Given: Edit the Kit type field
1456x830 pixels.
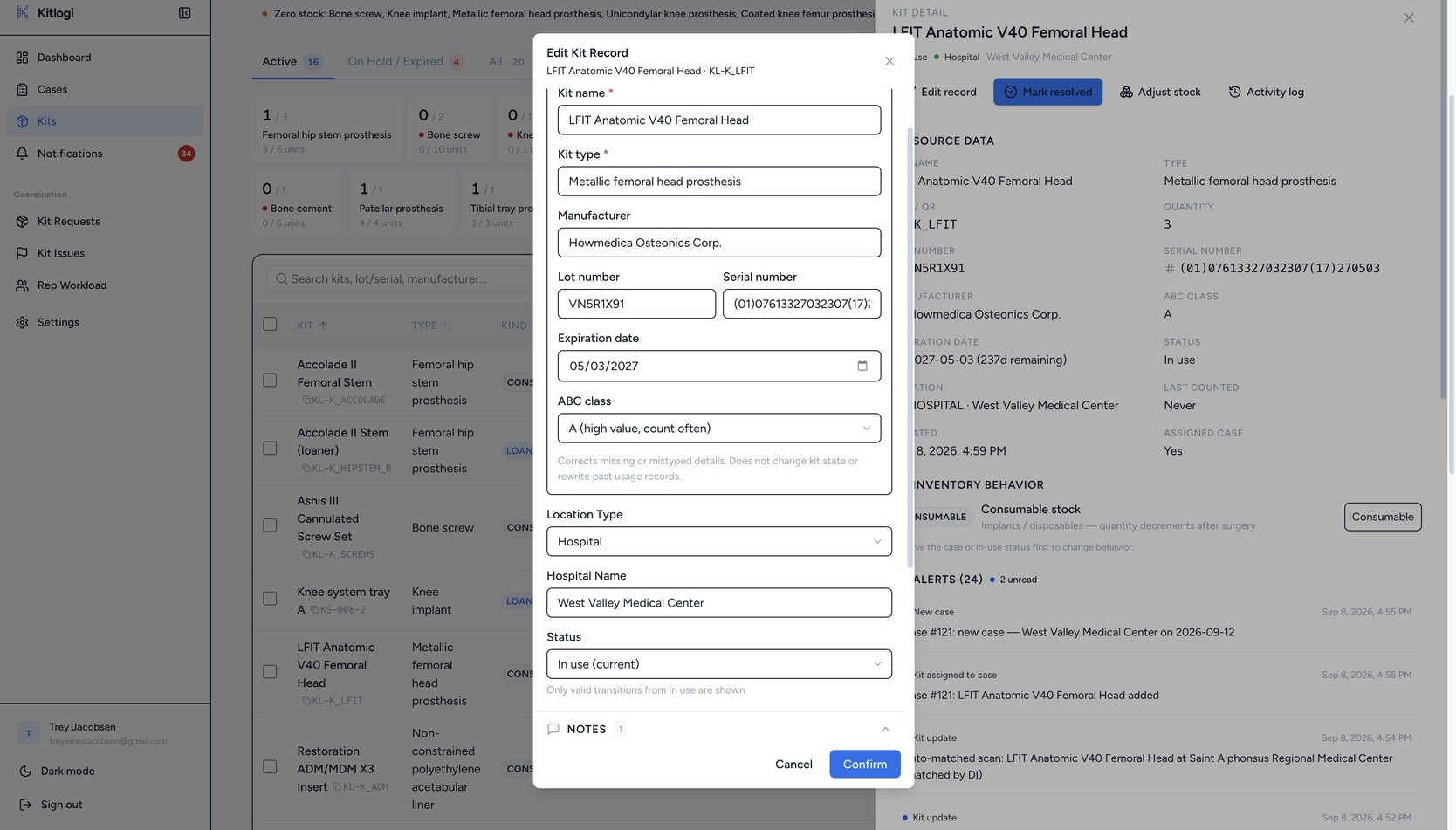Looking at the screenshot, I should [x=719, y=182].
